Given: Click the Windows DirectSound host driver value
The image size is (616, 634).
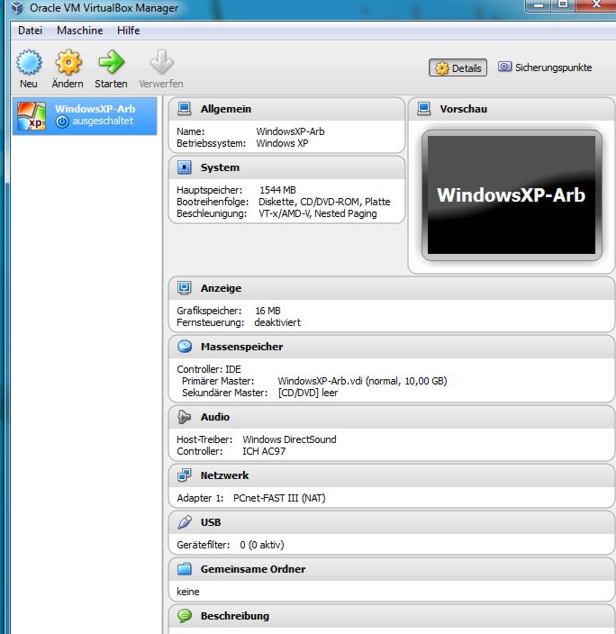Looking at the screenshot, I should [289, 440].
